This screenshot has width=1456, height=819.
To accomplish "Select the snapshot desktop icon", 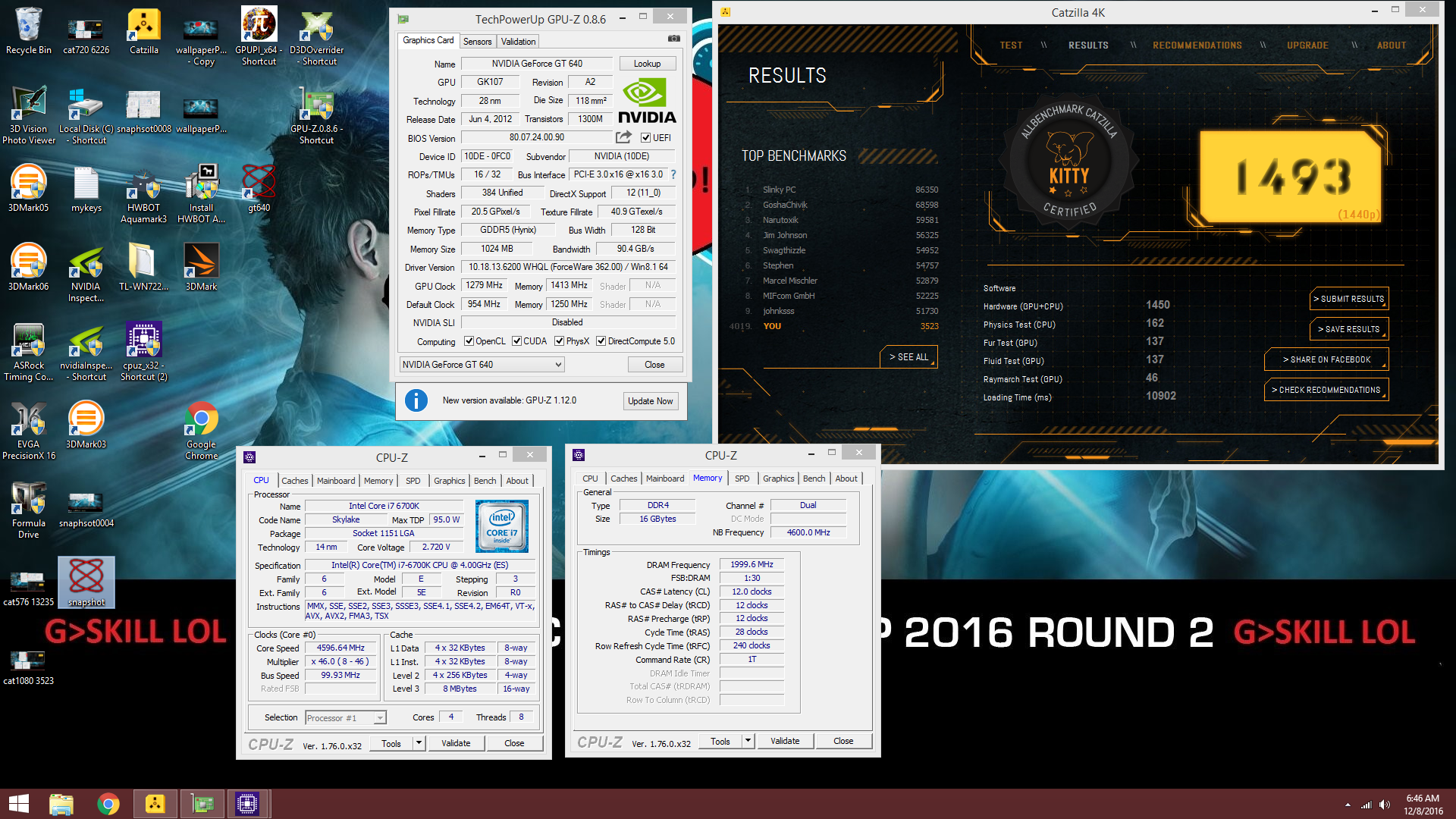I will coord(86,582).
